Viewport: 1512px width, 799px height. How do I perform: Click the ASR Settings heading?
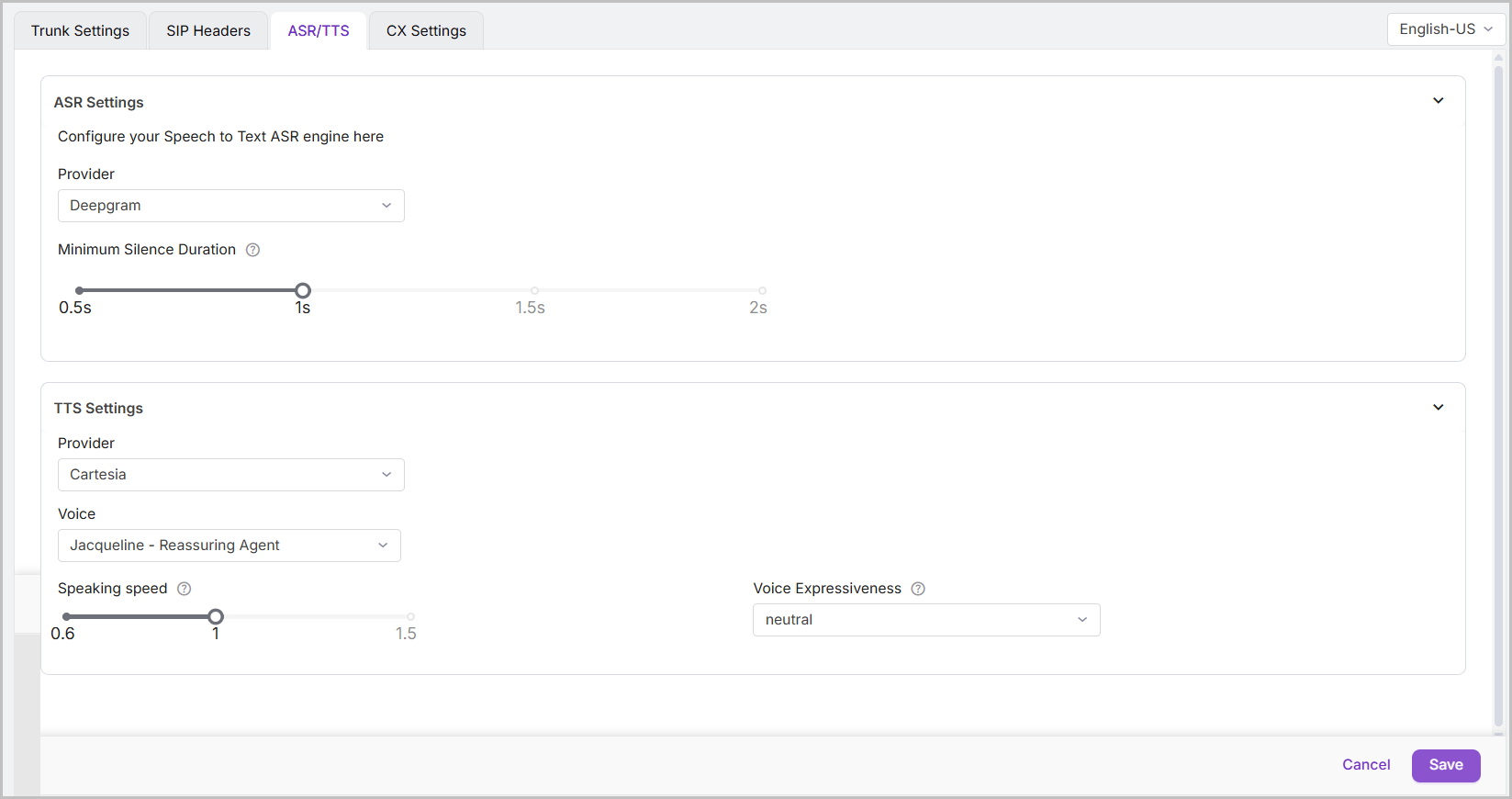click(x=99, y=102)
